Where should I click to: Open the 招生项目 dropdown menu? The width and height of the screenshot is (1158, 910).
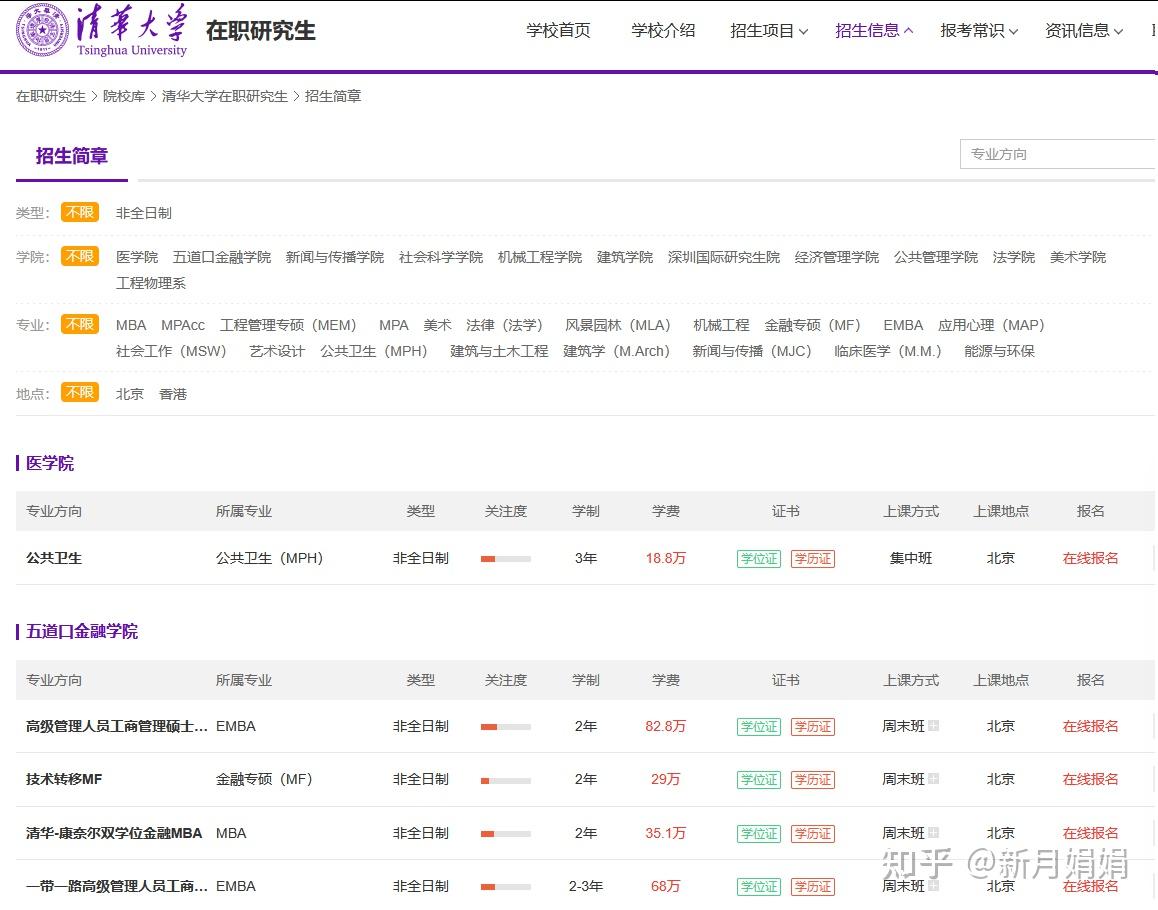click(x=769, y=30)
